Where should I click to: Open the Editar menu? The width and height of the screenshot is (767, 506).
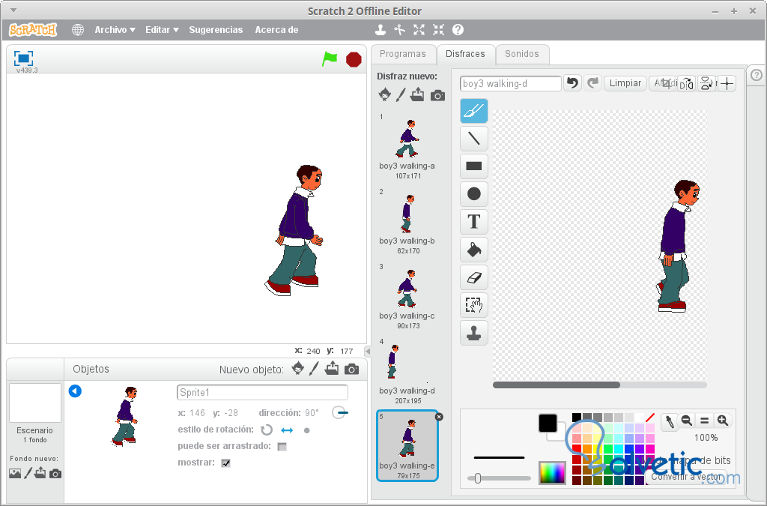pos(162,30)
